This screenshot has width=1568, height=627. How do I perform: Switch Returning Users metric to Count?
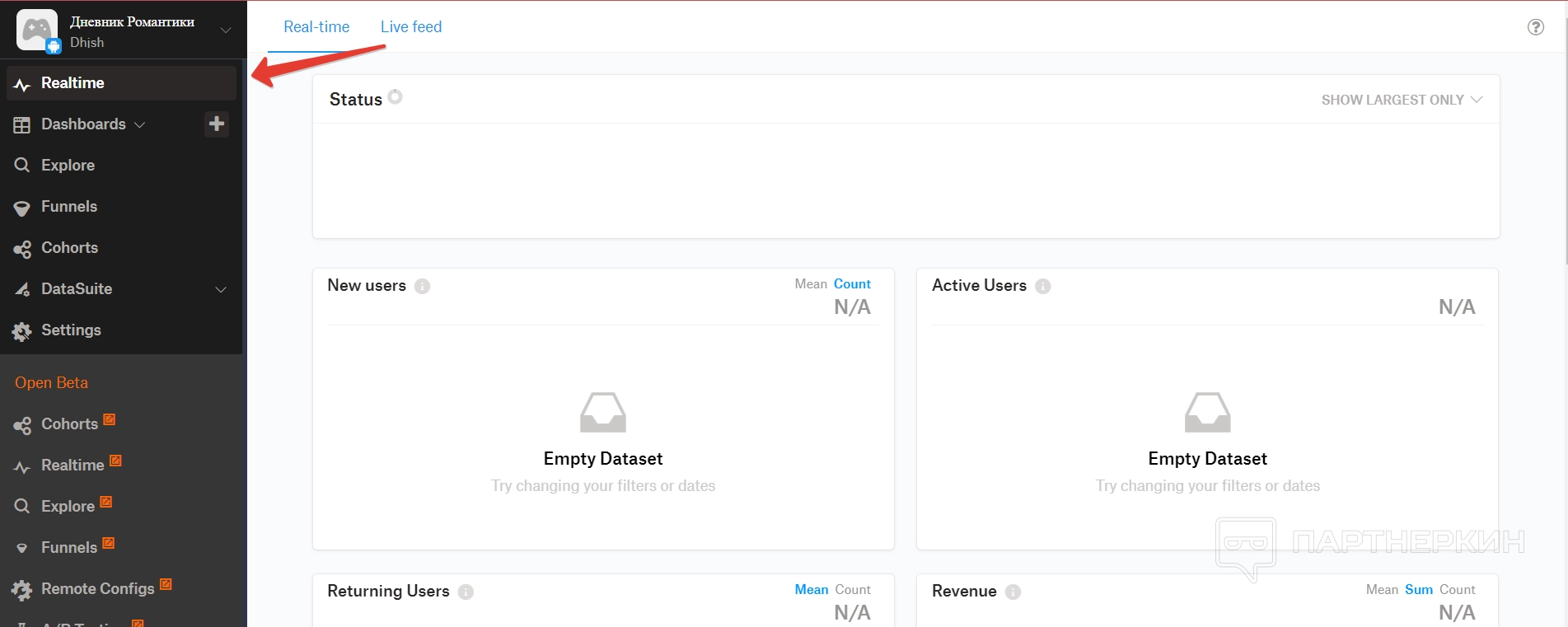coord(853,590)
